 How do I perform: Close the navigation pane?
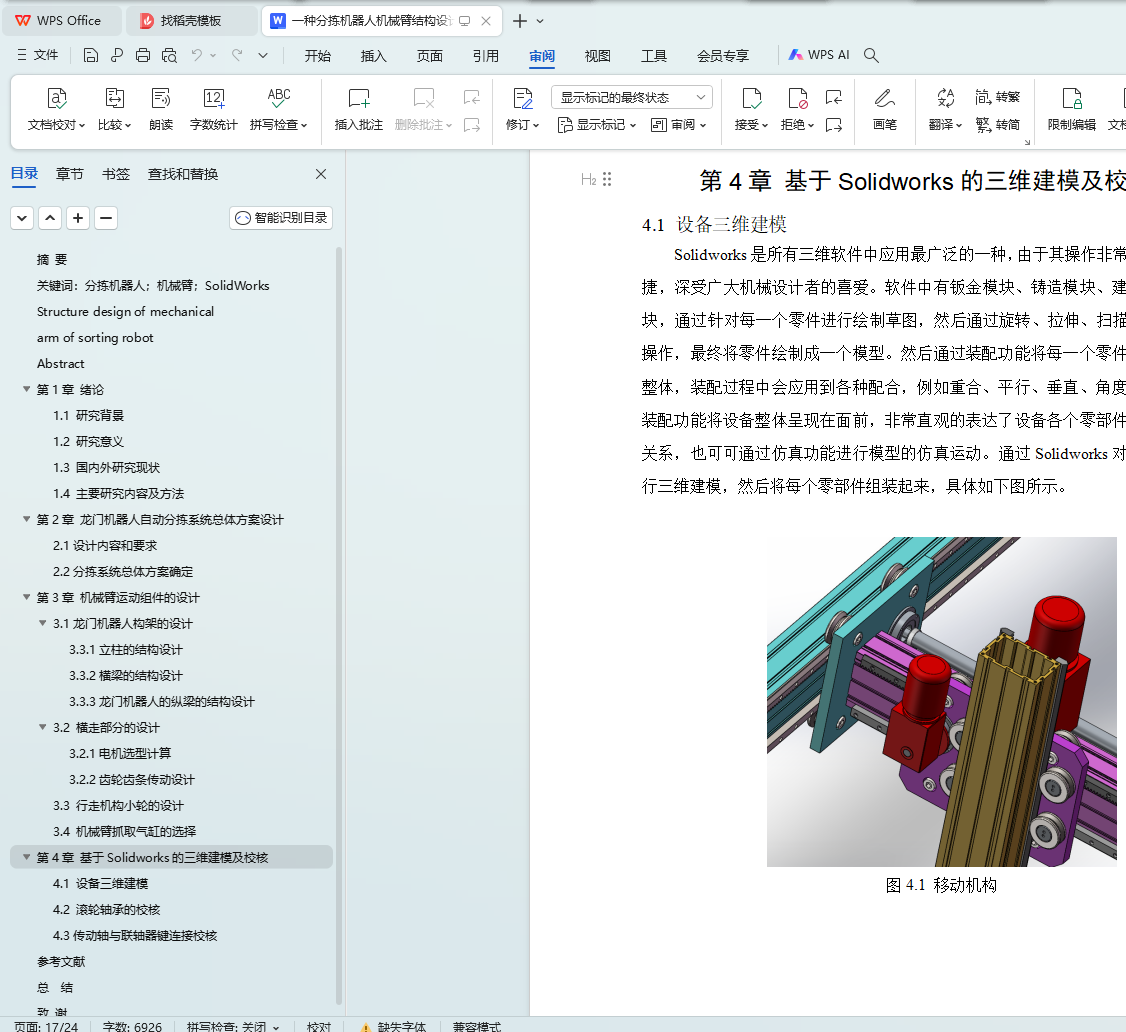pyautogui.click(x=321, y=174)
